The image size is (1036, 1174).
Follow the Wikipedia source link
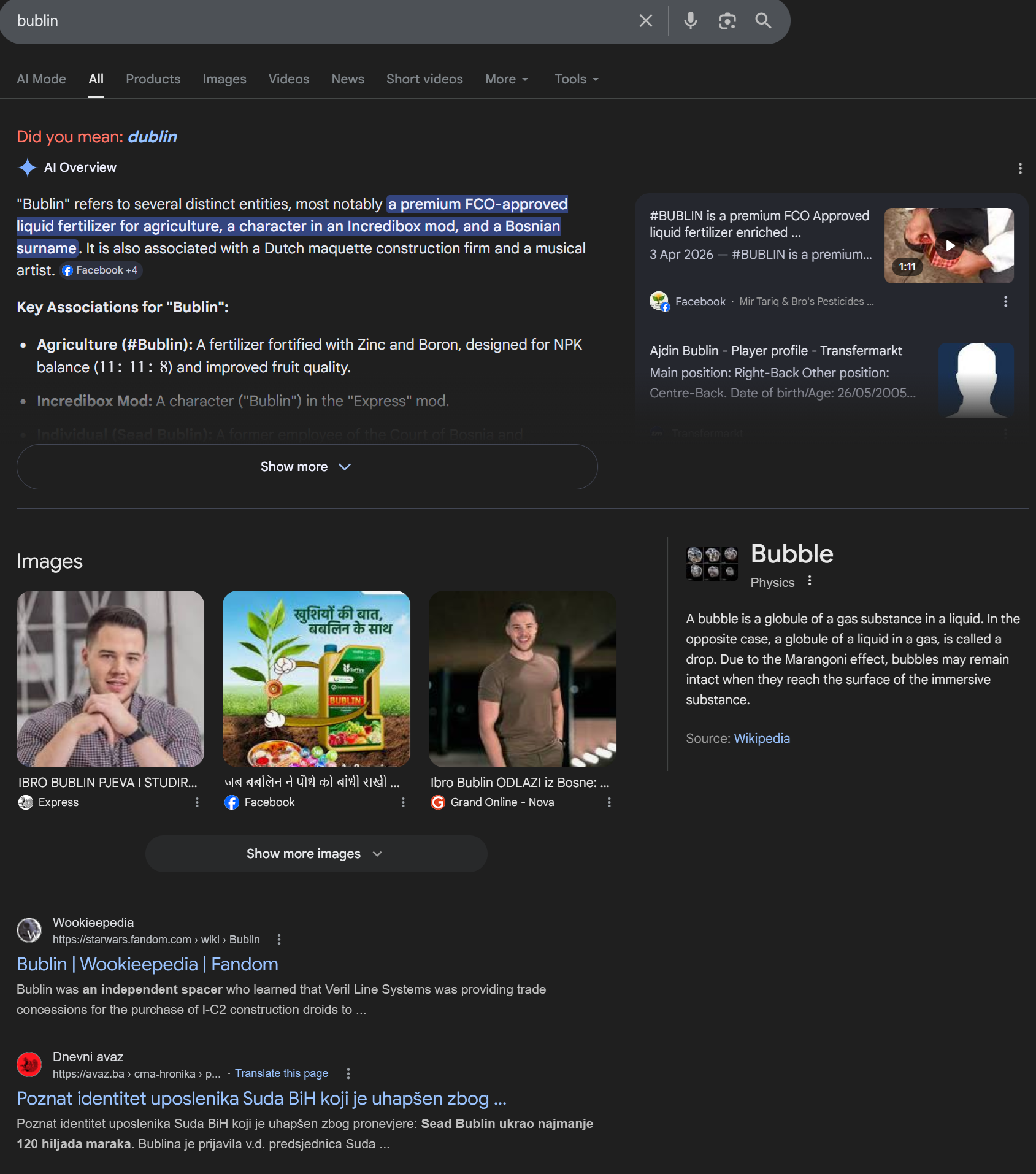(762, 739)
